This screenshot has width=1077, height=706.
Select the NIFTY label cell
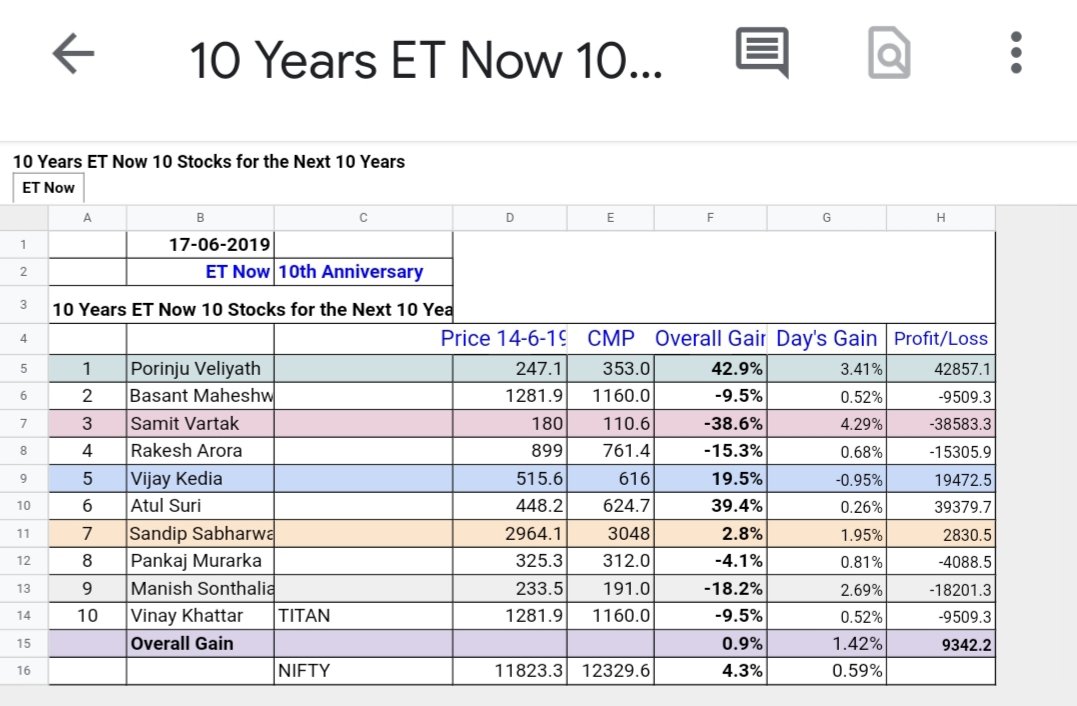point(363,671)
